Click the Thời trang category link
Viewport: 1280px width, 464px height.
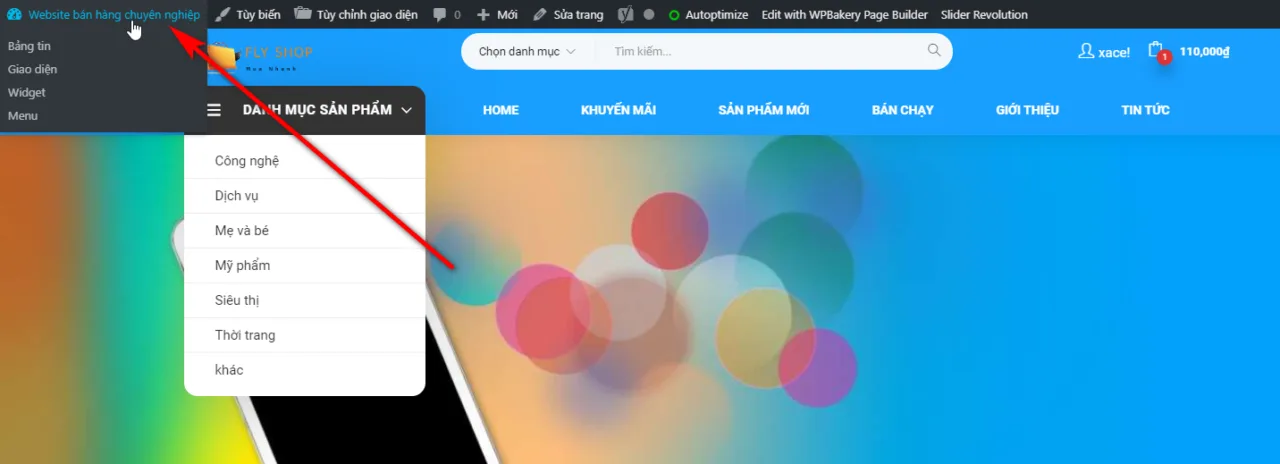click(245, 335)
